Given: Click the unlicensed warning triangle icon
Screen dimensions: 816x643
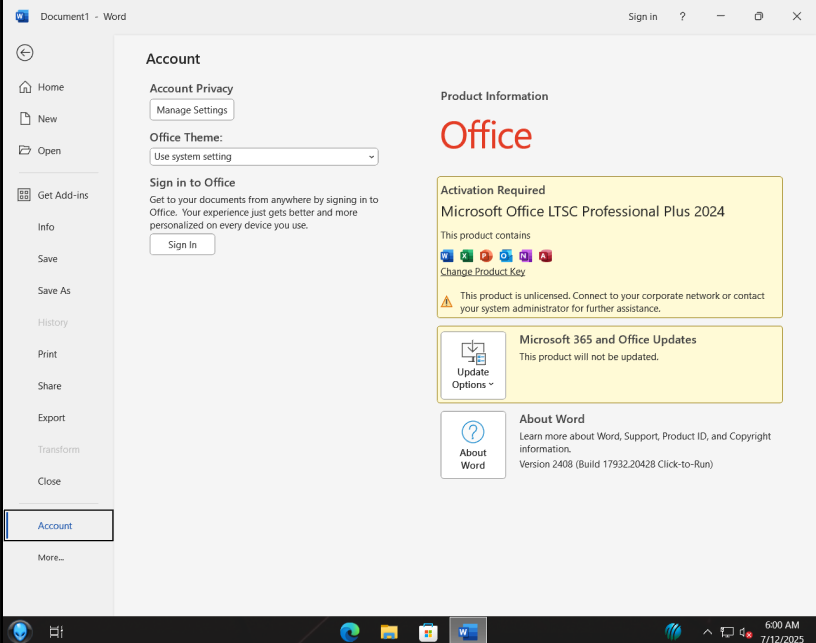Looking at the screenshot, I should point(447,301).
